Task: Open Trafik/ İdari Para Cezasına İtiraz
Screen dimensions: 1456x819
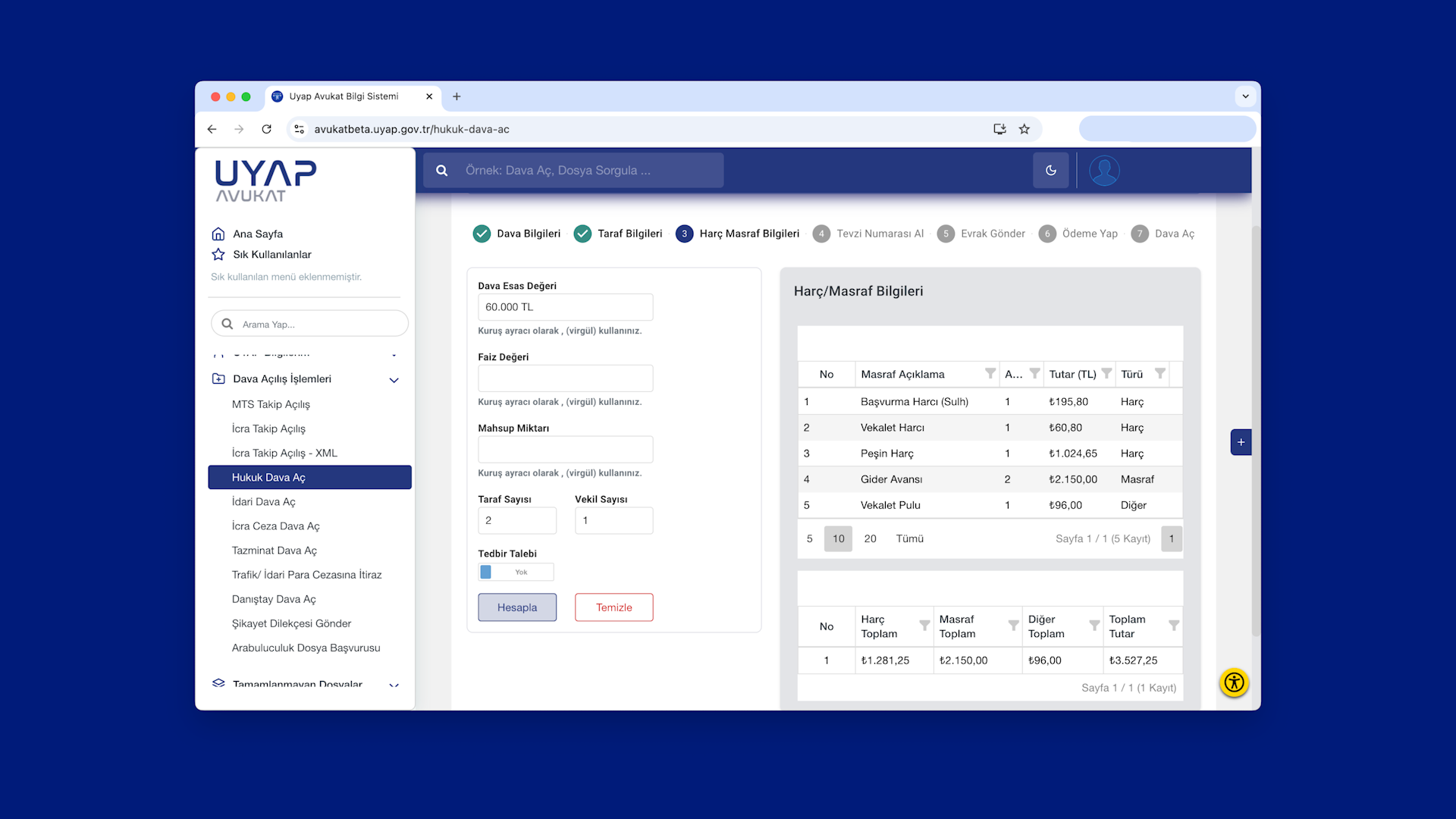Action: pos(306,575)
